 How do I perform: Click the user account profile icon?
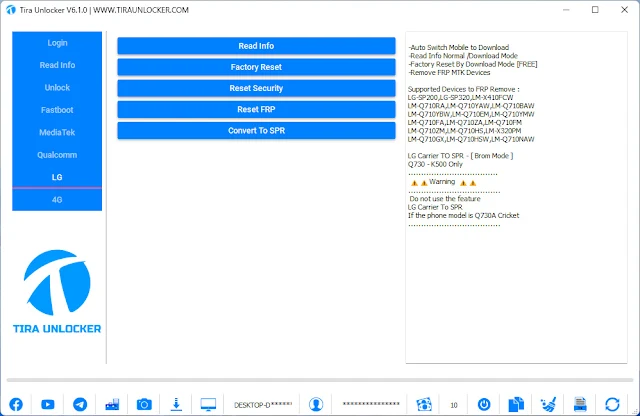[316, 405]
